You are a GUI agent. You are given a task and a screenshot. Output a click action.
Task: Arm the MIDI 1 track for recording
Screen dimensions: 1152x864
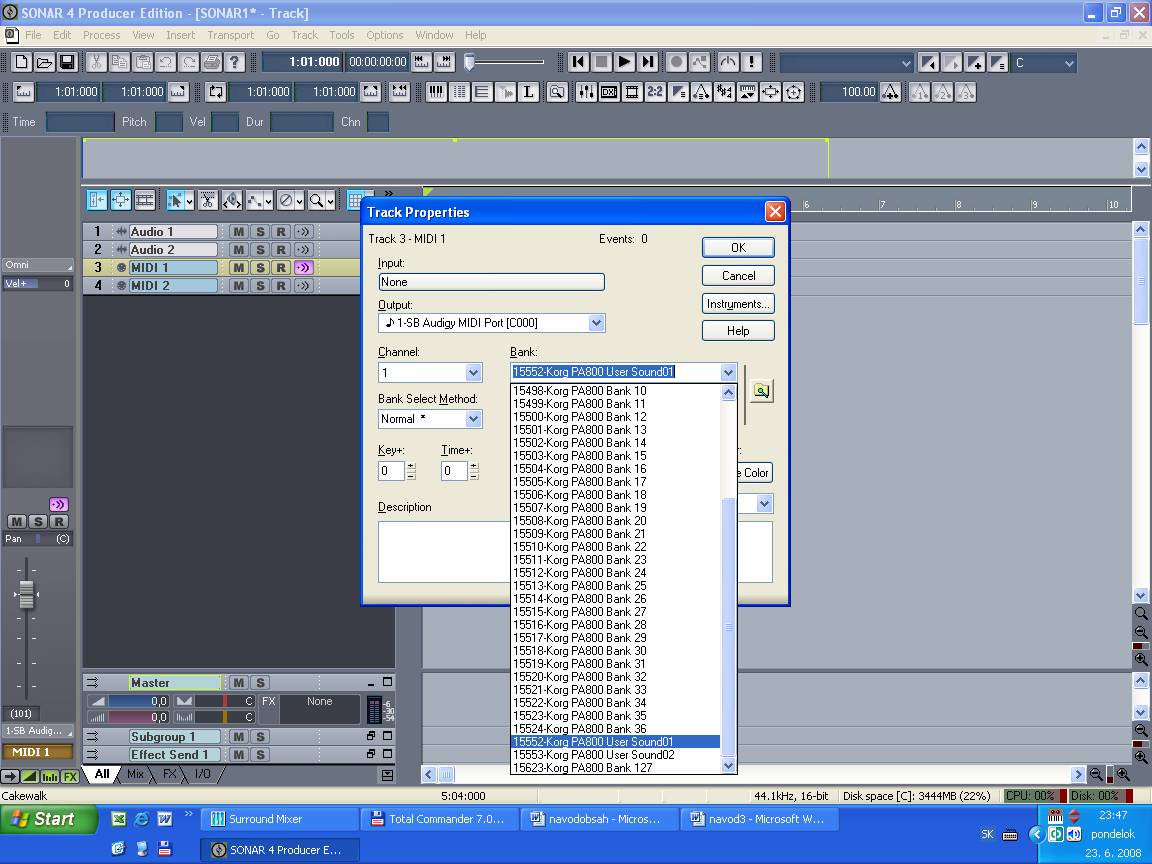(x=281, y=268)
